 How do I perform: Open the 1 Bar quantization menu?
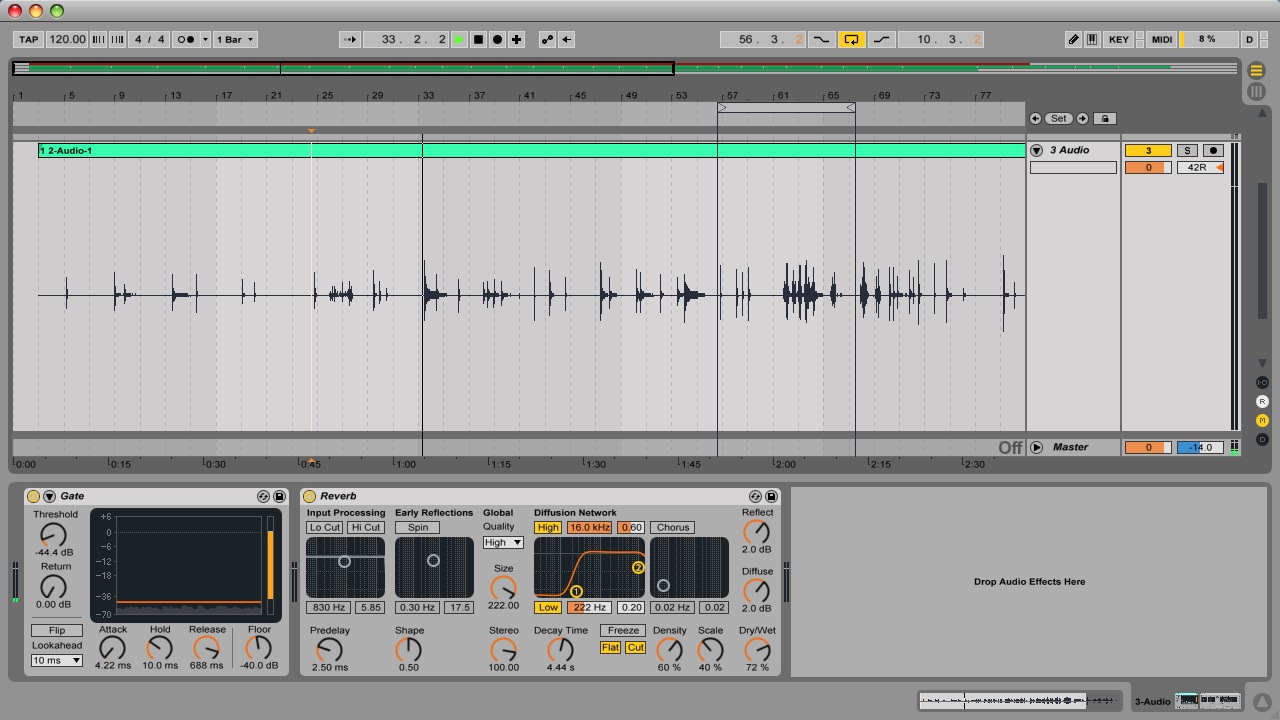coord(235,40)
